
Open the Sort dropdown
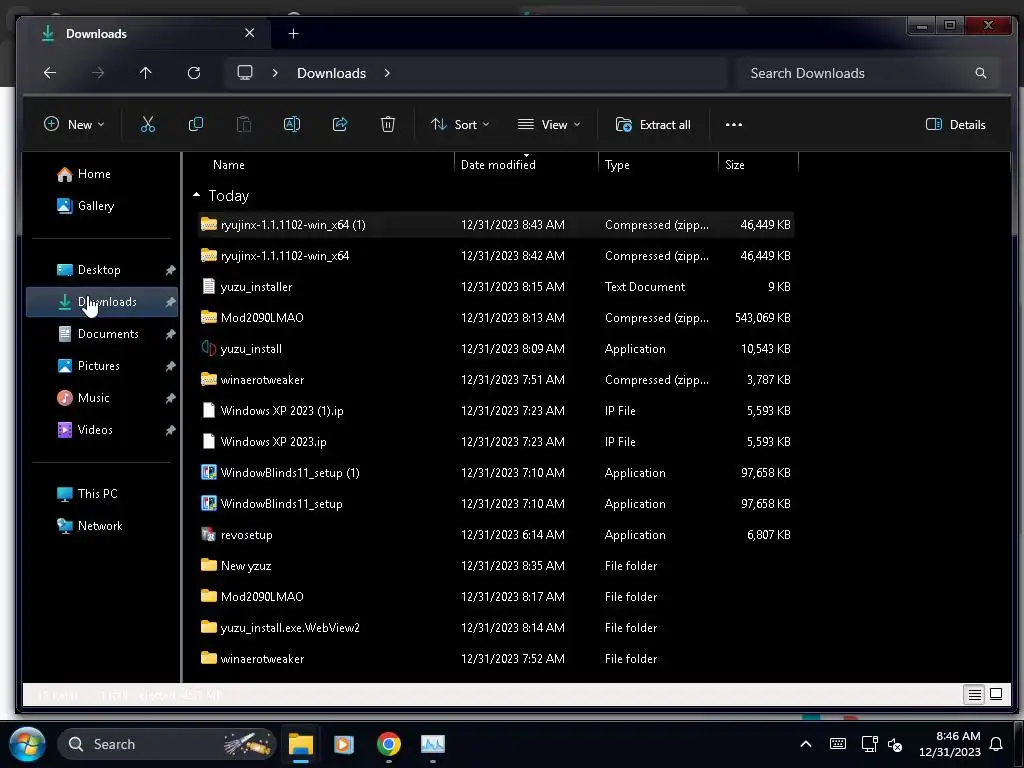pyautogui.click(x=460, y=124)
